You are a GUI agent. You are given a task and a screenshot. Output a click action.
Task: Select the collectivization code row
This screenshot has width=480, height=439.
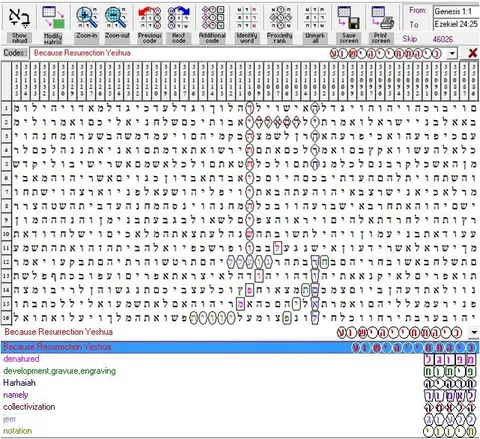tap(240, 407)
